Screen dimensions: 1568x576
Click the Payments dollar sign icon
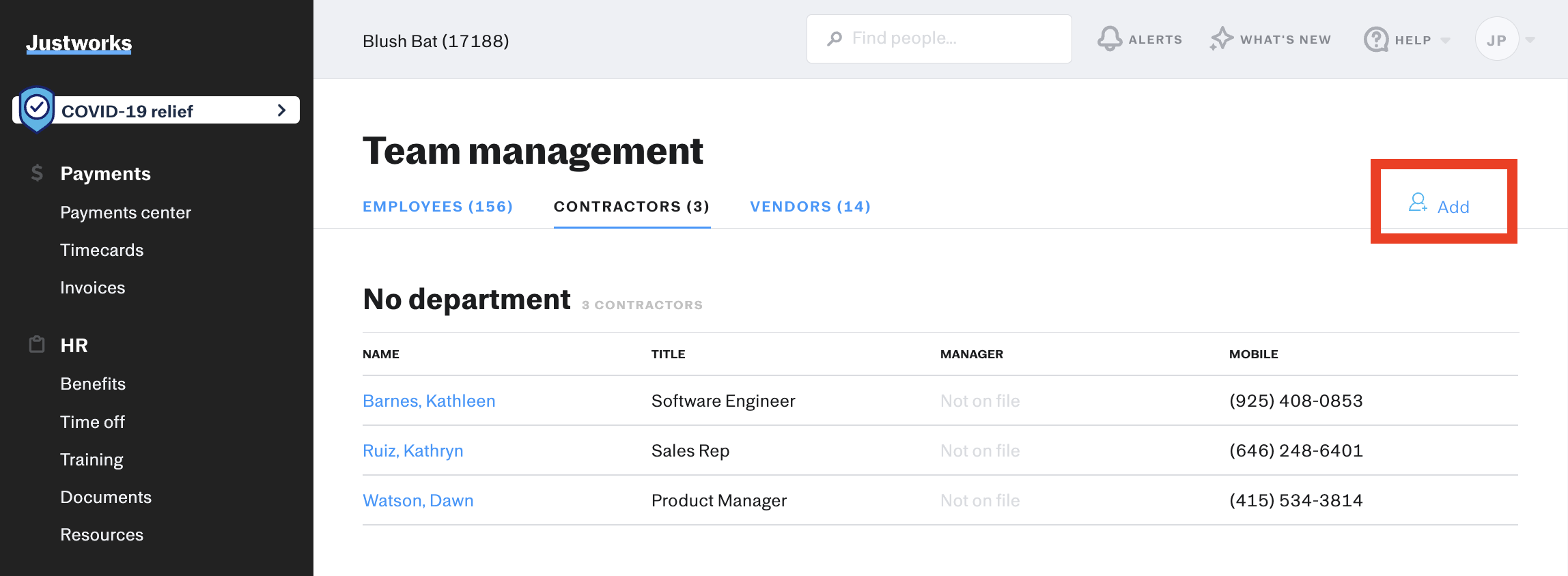tap(37, 173)
